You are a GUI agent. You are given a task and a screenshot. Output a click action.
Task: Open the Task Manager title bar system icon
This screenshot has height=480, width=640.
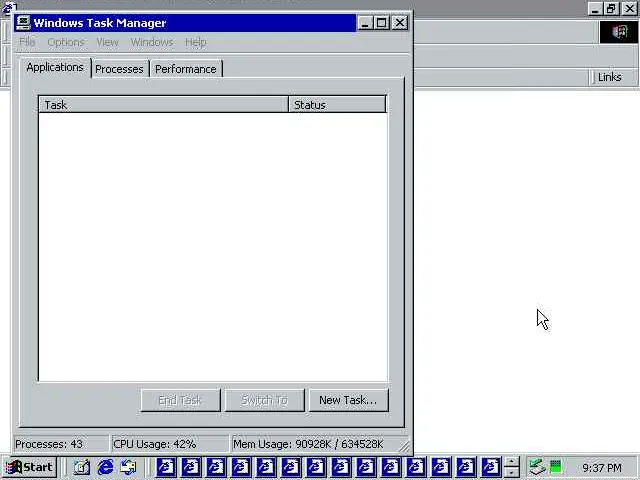click(x=23, y=23)
